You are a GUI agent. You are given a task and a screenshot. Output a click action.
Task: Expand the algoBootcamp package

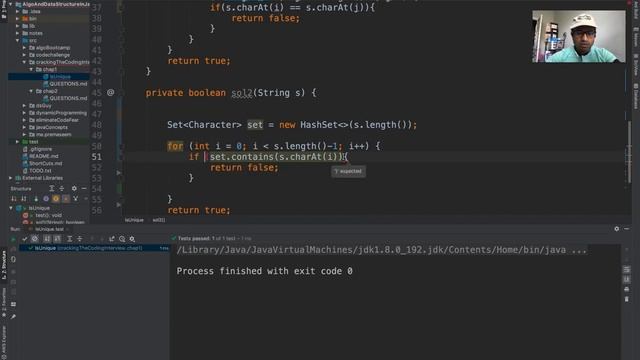coord(24,48)
